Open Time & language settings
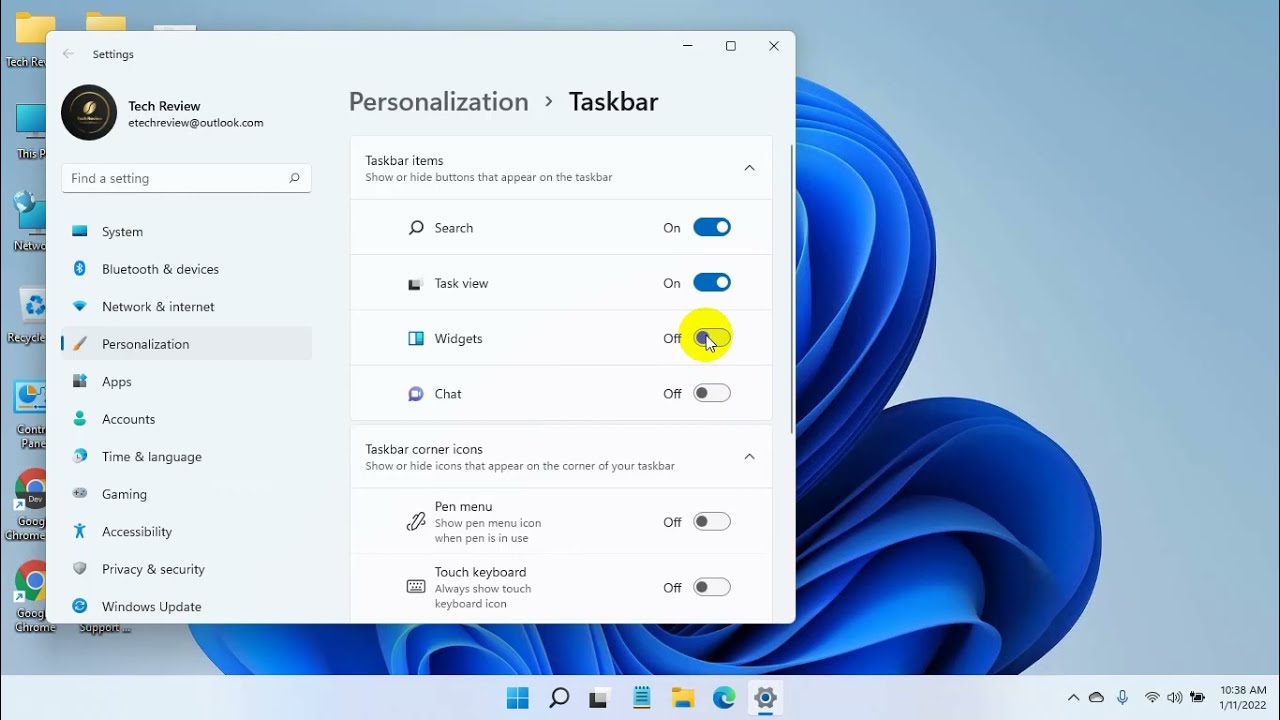 186,456
